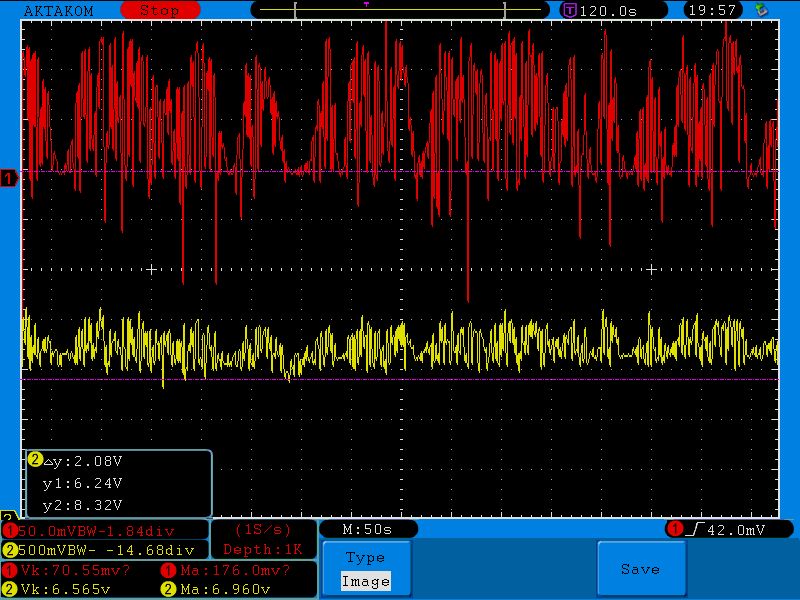Viewport: 800px width, 600px height.
Task: Click the 19:57 clock display
Action: coord(714,10)
